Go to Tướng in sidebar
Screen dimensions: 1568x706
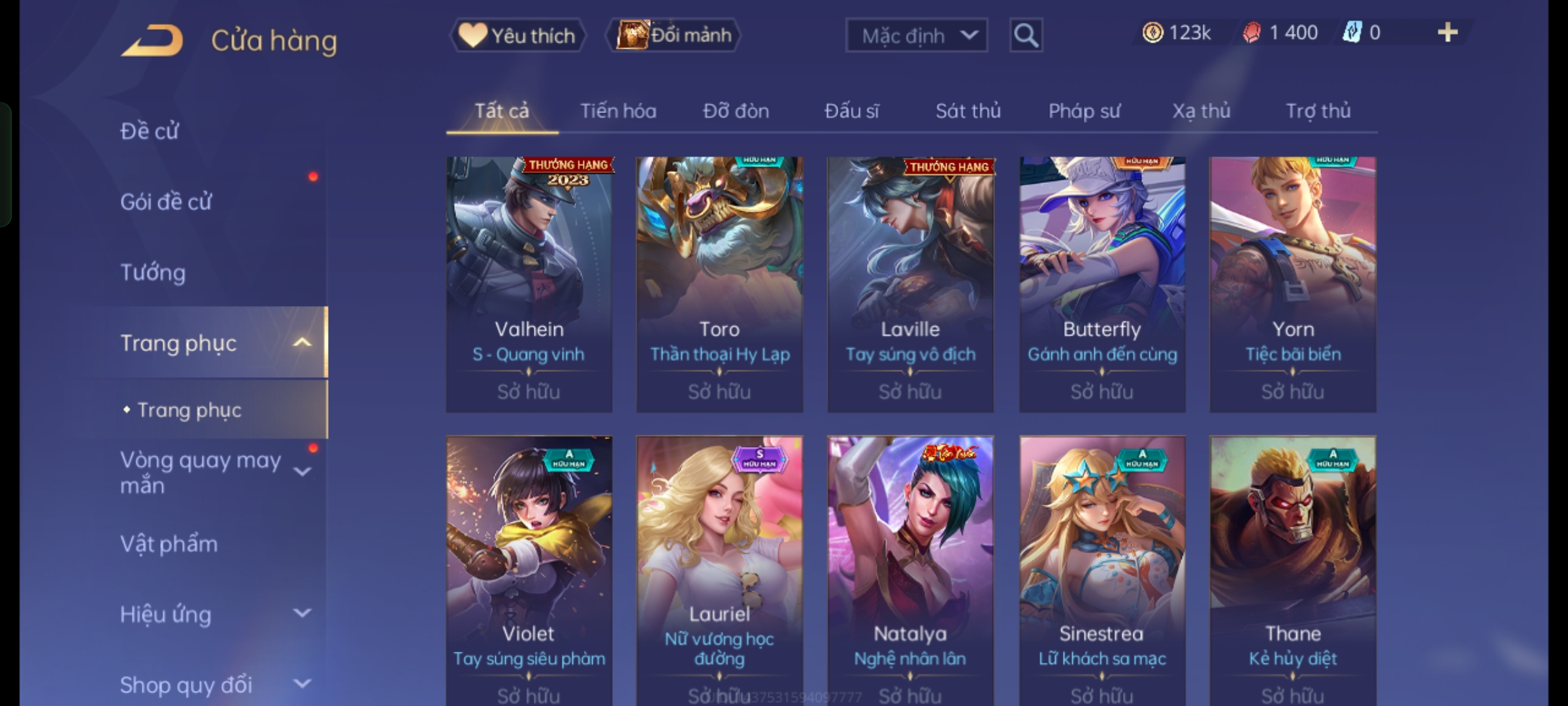pos(153,272)
